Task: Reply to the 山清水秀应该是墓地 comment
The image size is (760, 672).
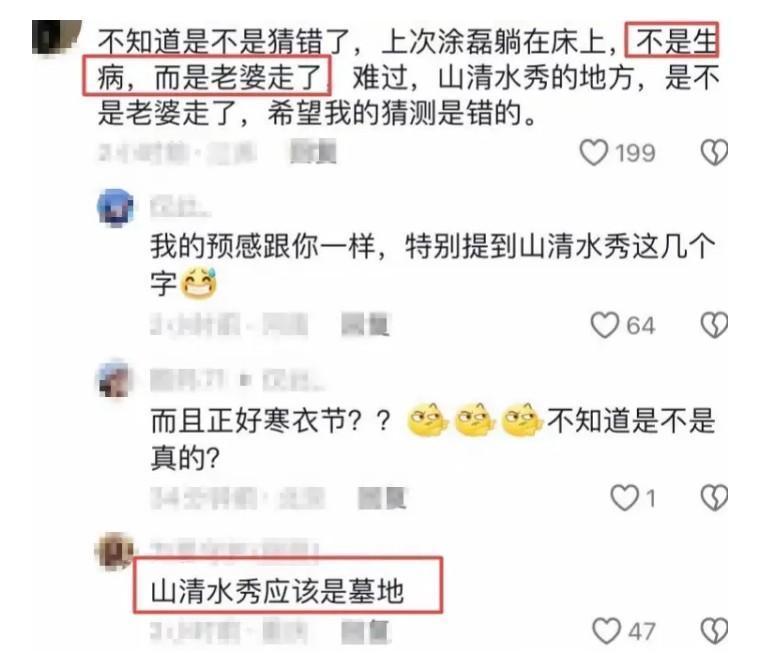Action: [365, 631]
